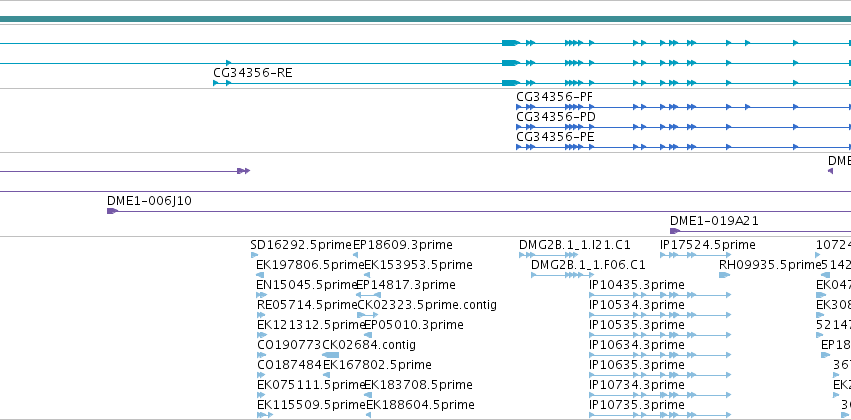Image resolution: width=851 pixels, height=420 pixels.
Task: Select the CG34356-PD protein label
Action: point(556,117)
